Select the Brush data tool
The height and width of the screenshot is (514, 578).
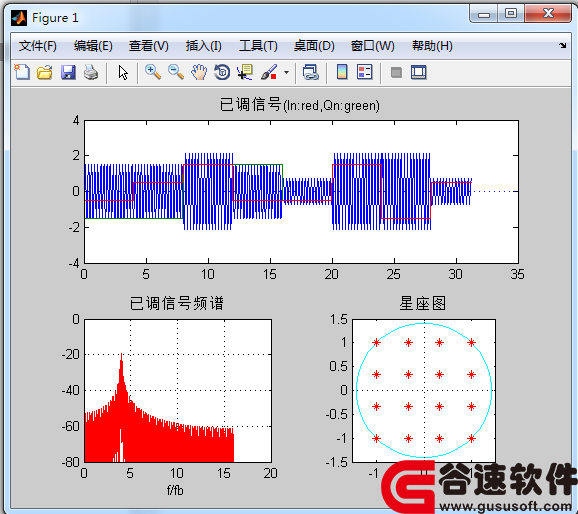pos(269,72)
